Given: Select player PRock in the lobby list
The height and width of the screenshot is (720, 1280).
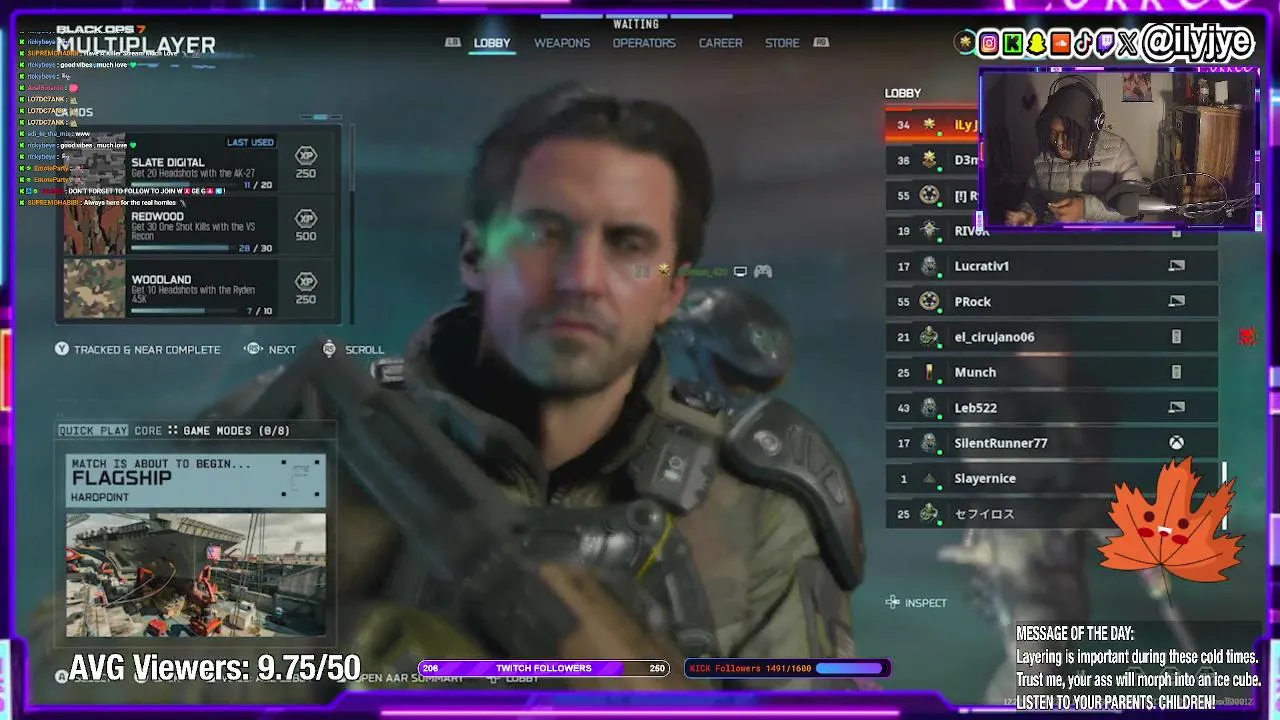Looking at the screenshot, I should point(1052,301).
